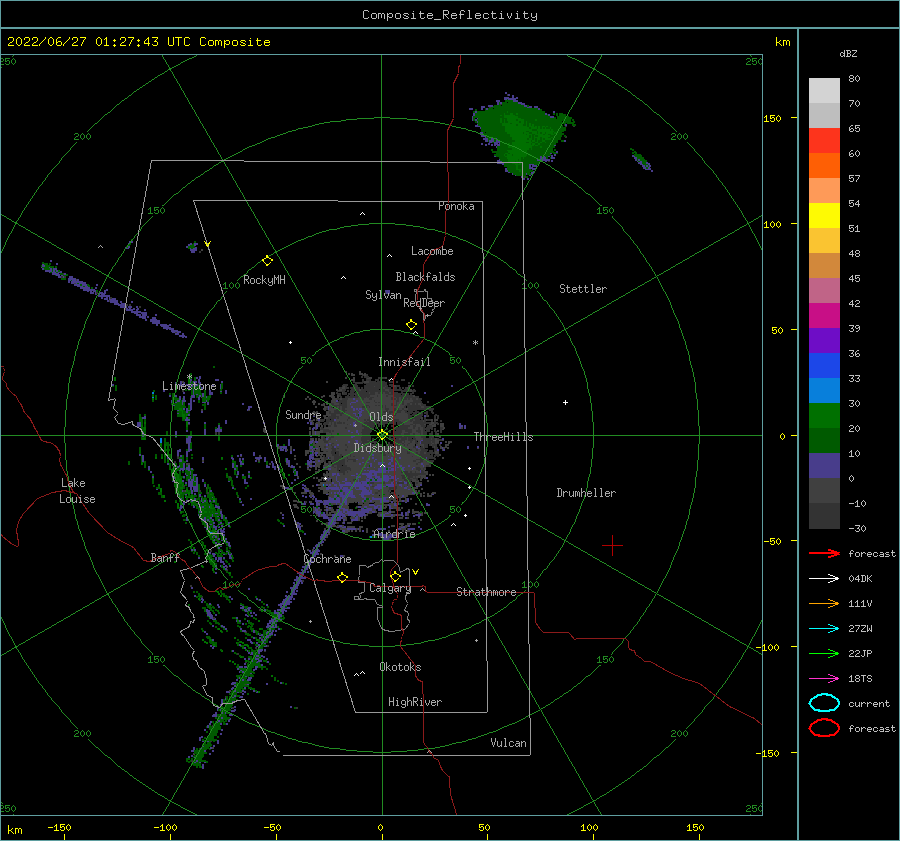Click the Stettler city label
The image size is (900, 841).
pyautogui.click(x=583, y=289)
